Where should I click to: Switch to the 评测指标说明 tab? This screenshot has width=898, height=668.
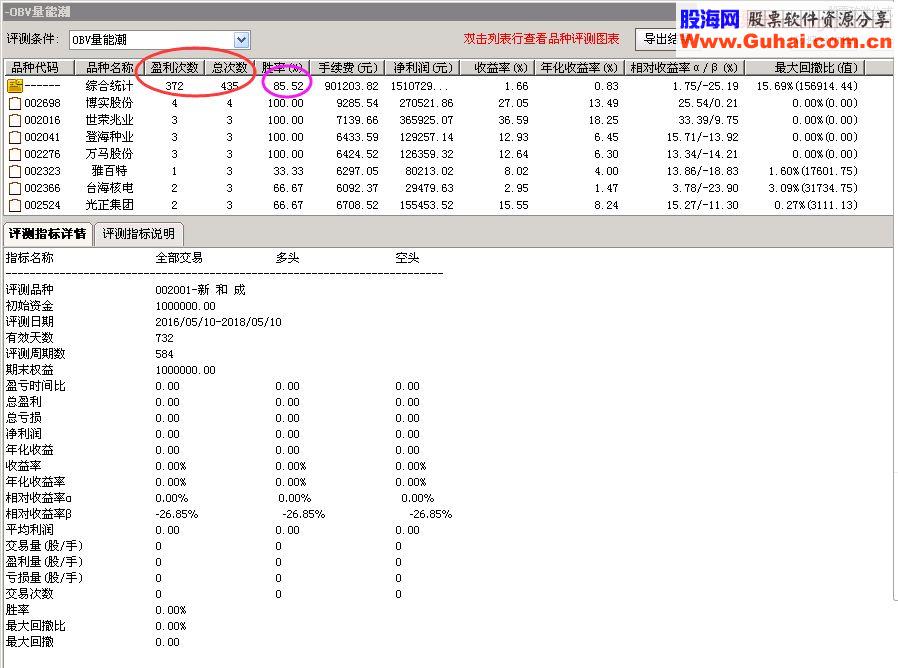tap(139, 234)
